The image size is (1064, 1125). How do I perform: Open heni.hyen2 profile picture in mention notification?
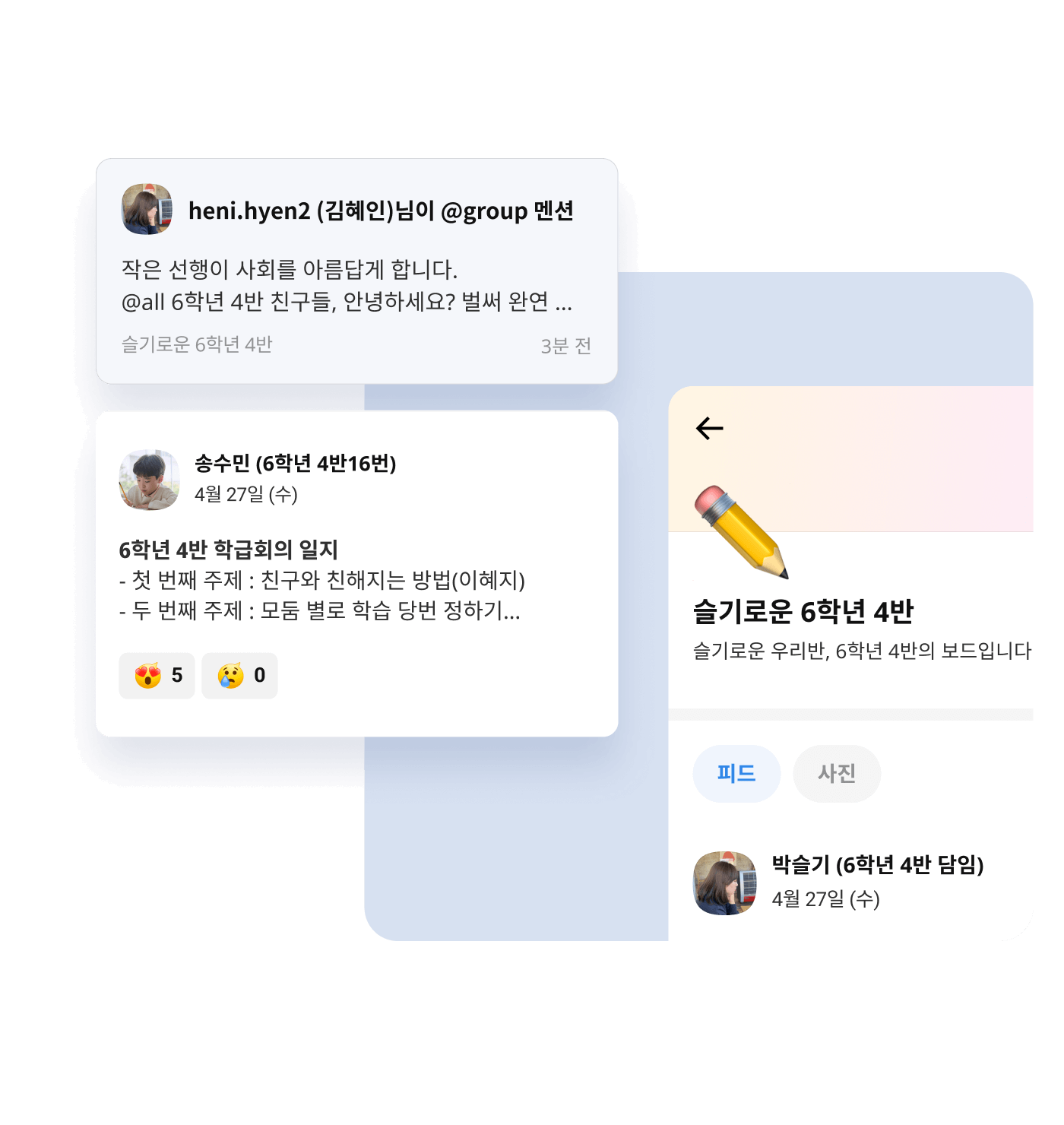[147, 209]
